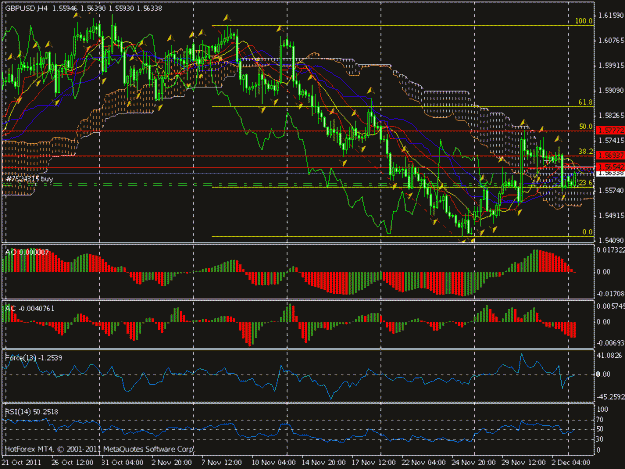
Task: Click the #7524815 buy order label
Action: tap(29, 179)
